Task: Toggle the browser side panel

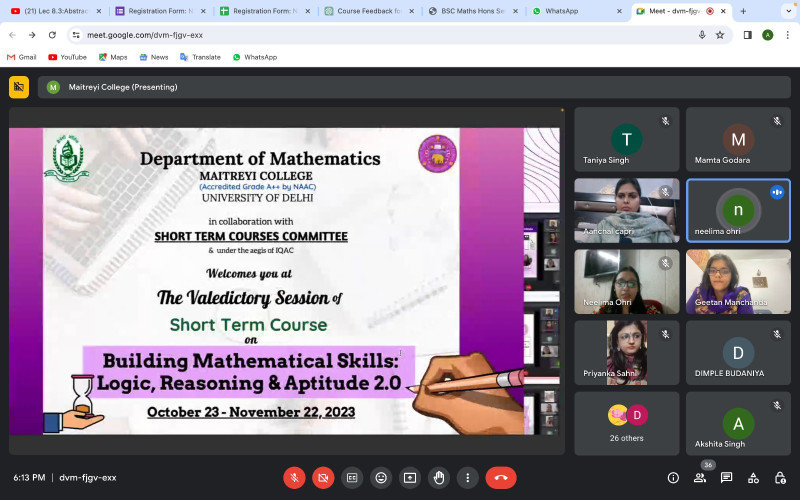Action: [x=747, y=35]
